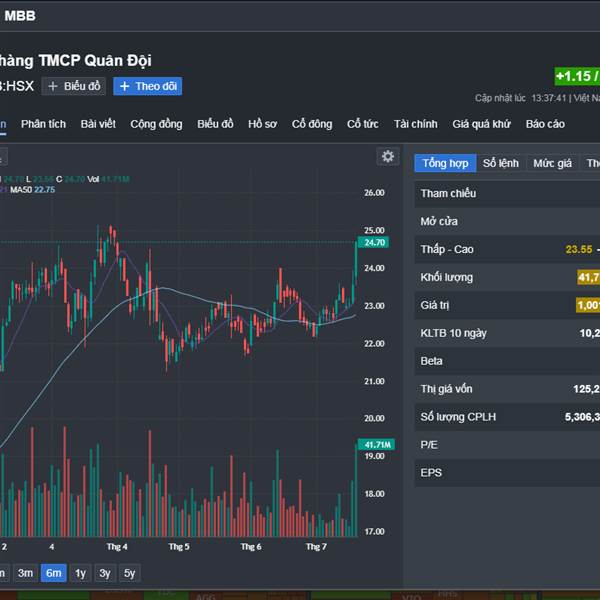Open the Bài viết tab

point(98,124)
